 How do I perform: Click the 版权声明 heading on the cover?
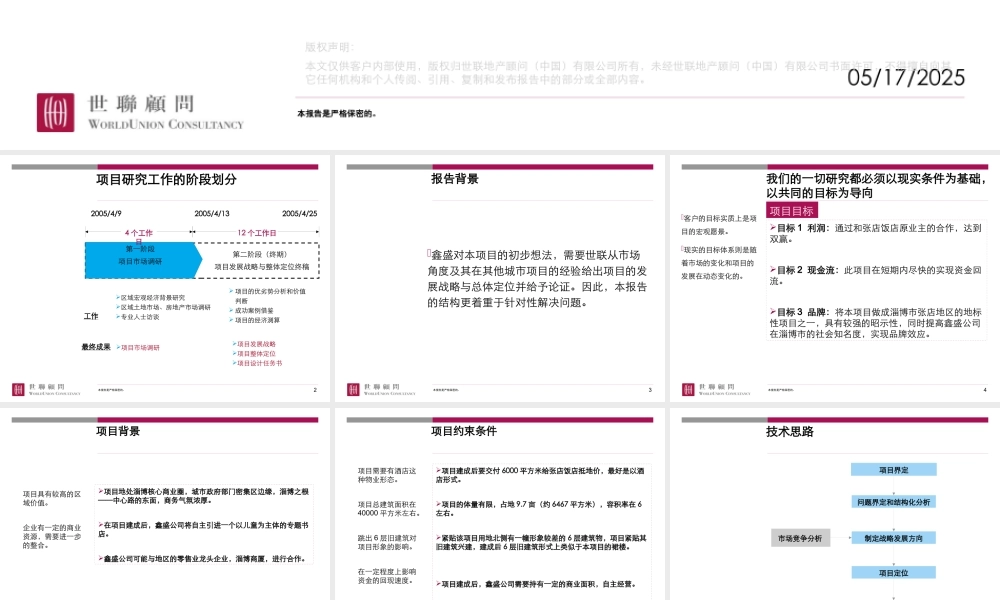(x=329, y=47)
